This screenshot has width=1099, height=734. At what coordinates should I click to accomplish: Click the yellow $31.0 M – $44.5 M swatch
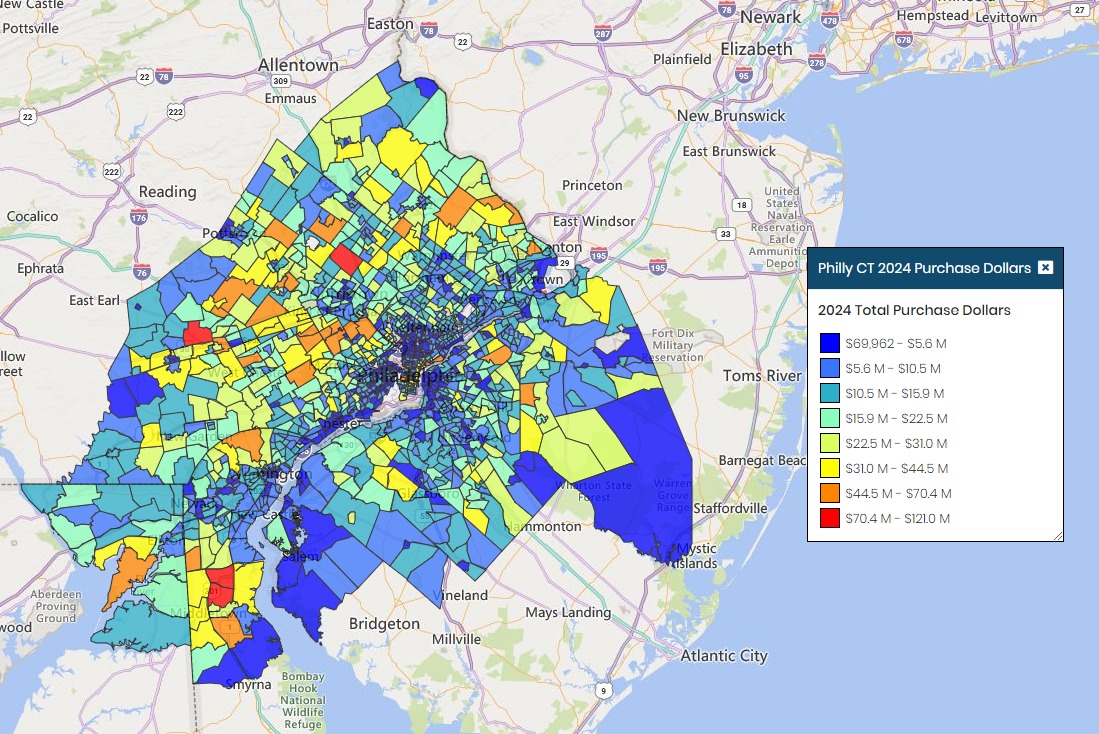(x=830, y=468)
